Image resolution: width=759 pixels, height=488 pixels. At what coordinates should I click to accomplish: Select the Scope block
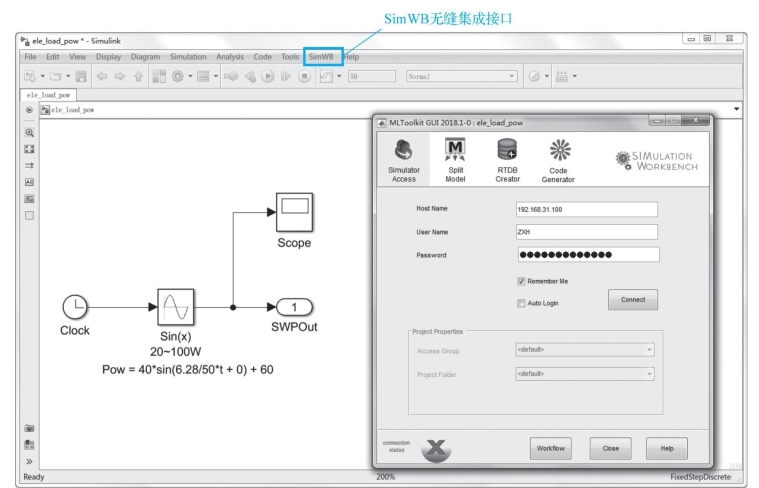click(294, 212)
